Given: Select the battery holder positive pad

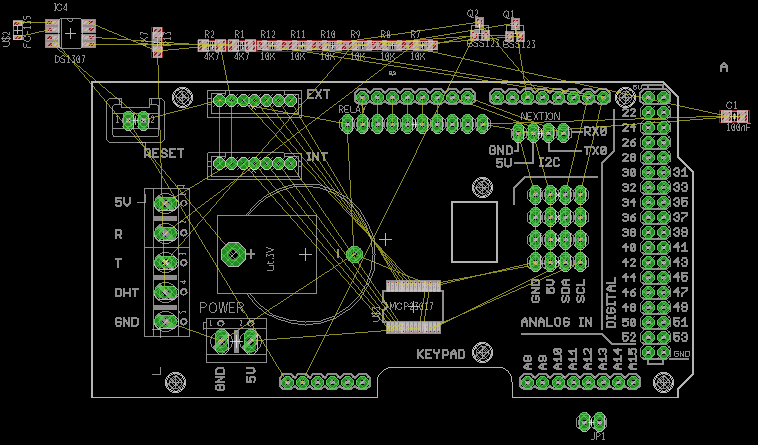Looking at the screenshot, I should (233, 254).
